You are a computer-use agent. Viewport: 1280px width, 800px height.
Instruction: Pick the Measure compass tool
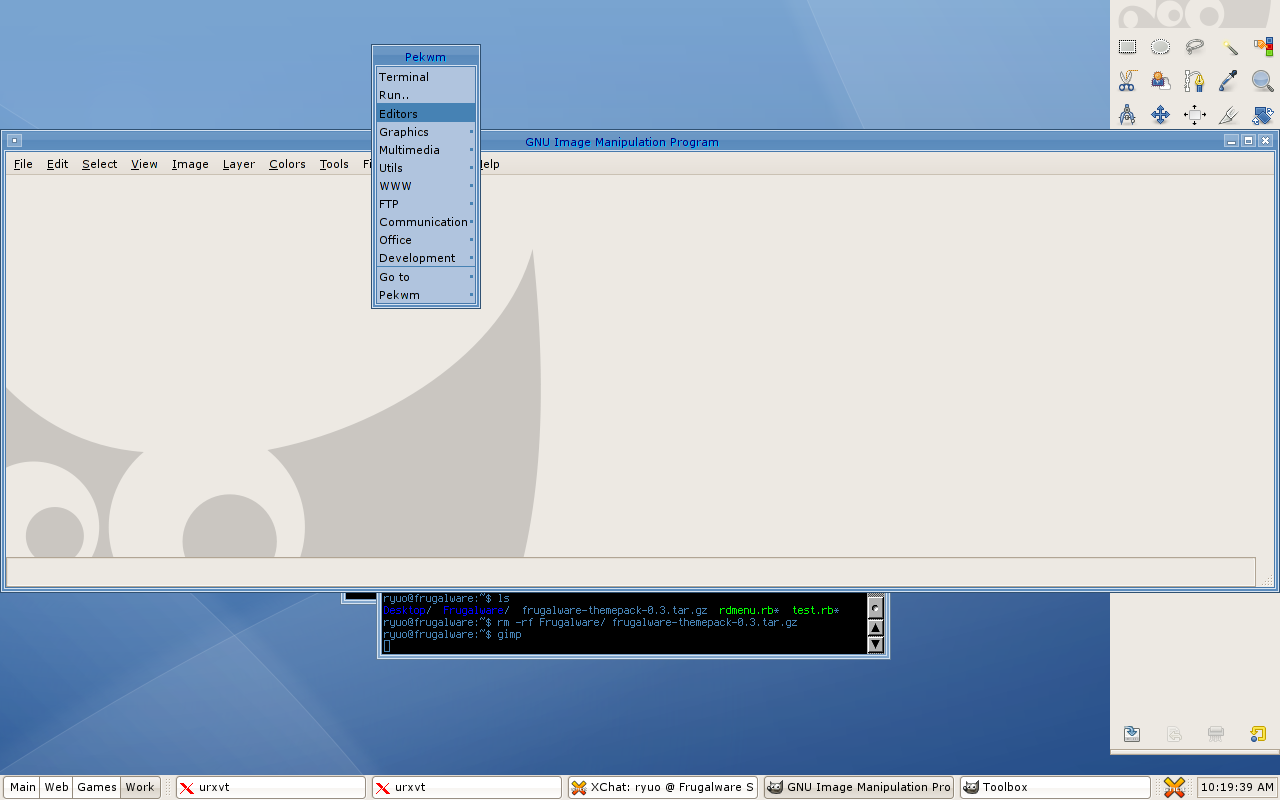pyautogui.click(x=1127, y=115)
